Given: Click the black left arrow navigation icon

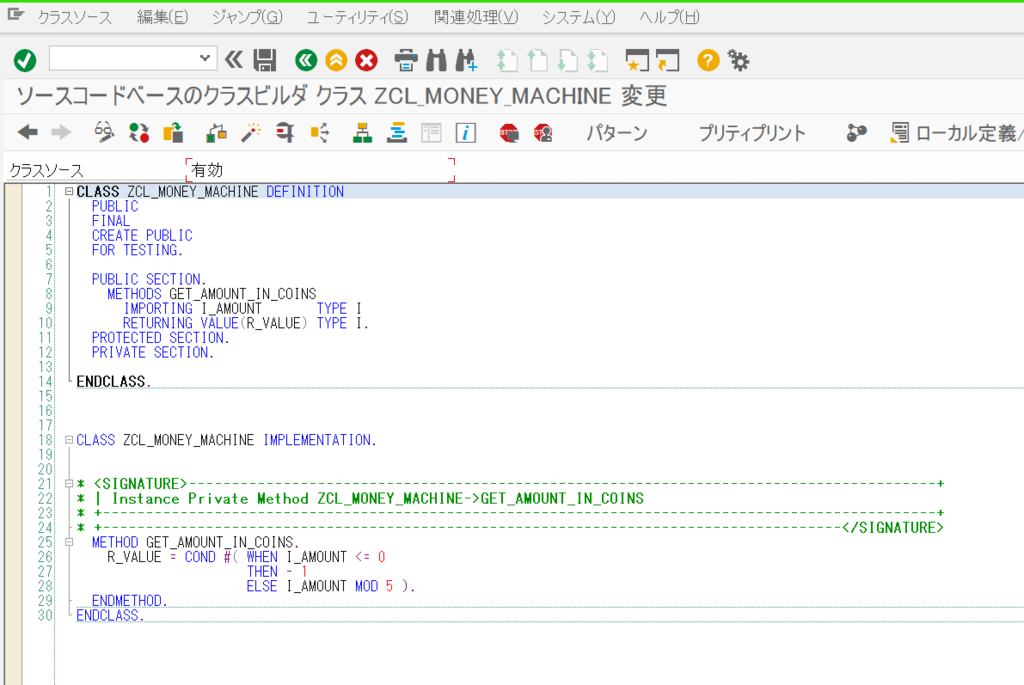Looking at the screenshot, I should point(27,133).
